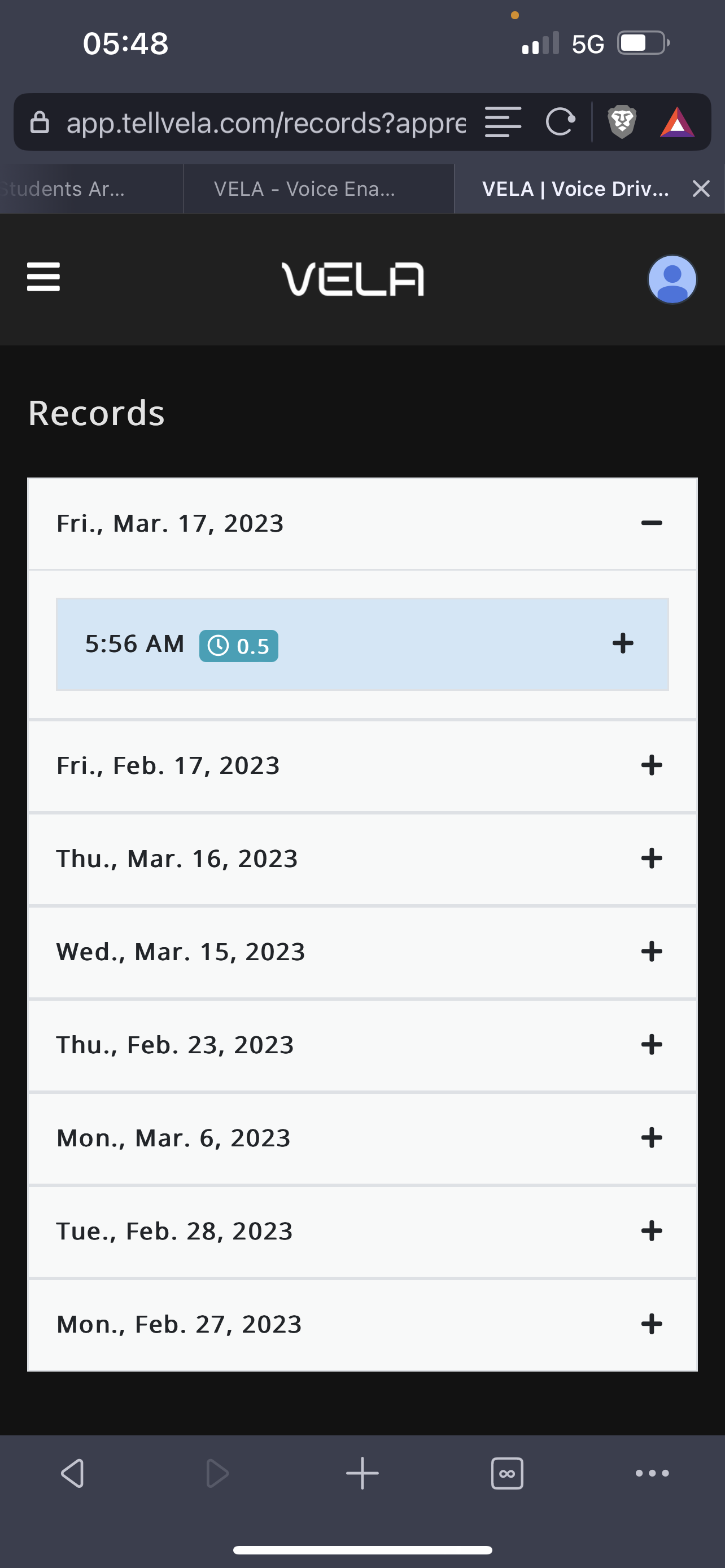Close the VELA | Voice Driv... tab

click(x=701, y=189)
